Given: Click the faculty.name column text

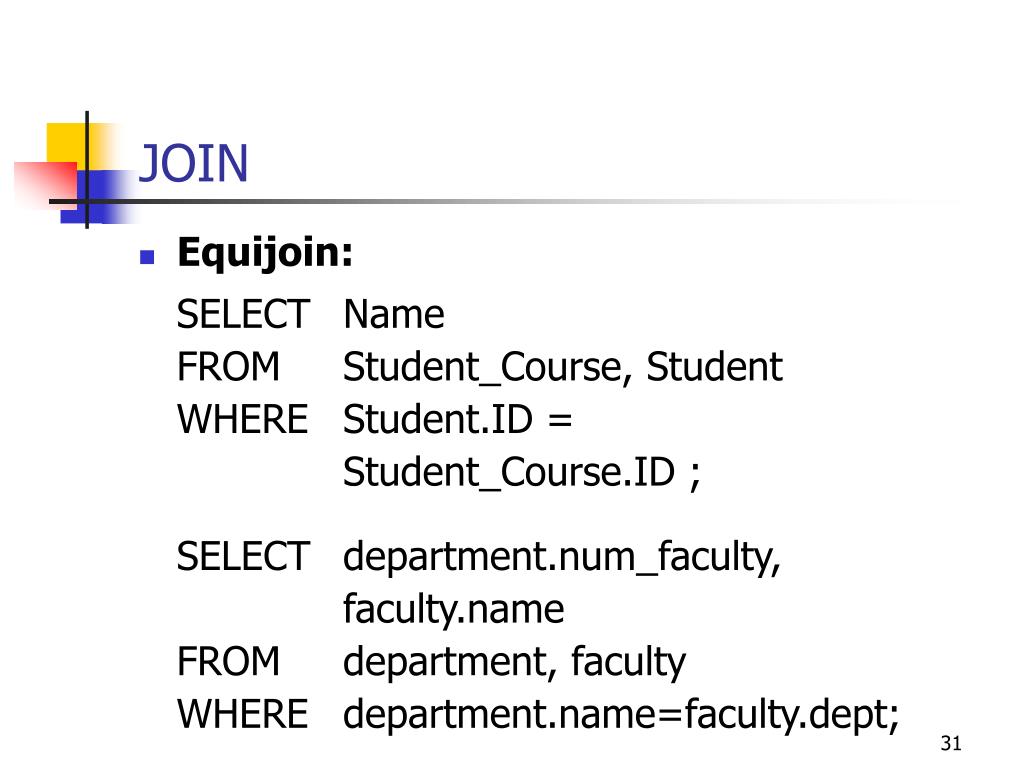Looking at the screenshot, I should pos(453,611).
